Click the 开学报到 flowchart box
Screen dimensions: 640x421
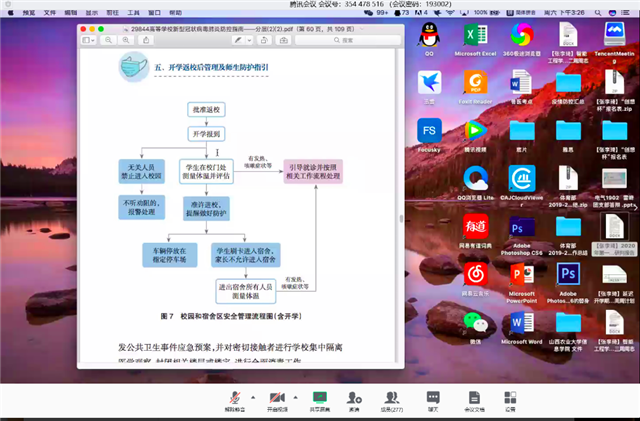(x=206, y=134)
